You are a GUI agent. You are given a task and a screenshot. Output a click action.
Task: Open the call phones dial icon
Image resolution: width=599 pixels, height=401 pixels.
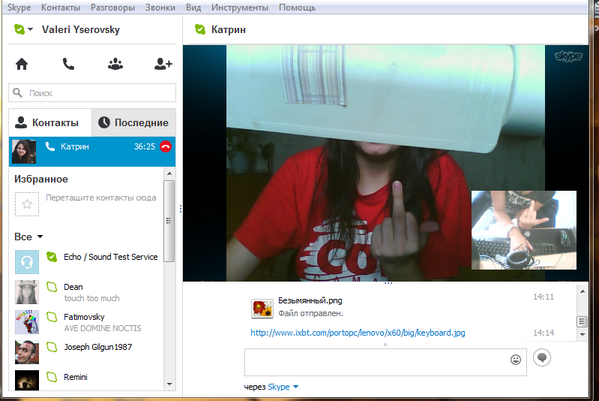pyautogui.click(x=68, y=64)
